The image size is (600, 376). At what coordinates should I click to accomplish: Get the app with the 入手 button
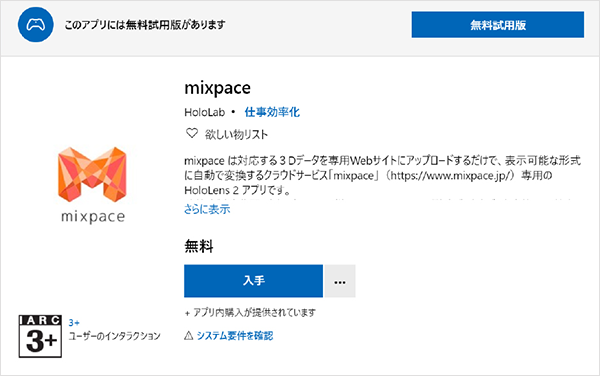(253, 281)
